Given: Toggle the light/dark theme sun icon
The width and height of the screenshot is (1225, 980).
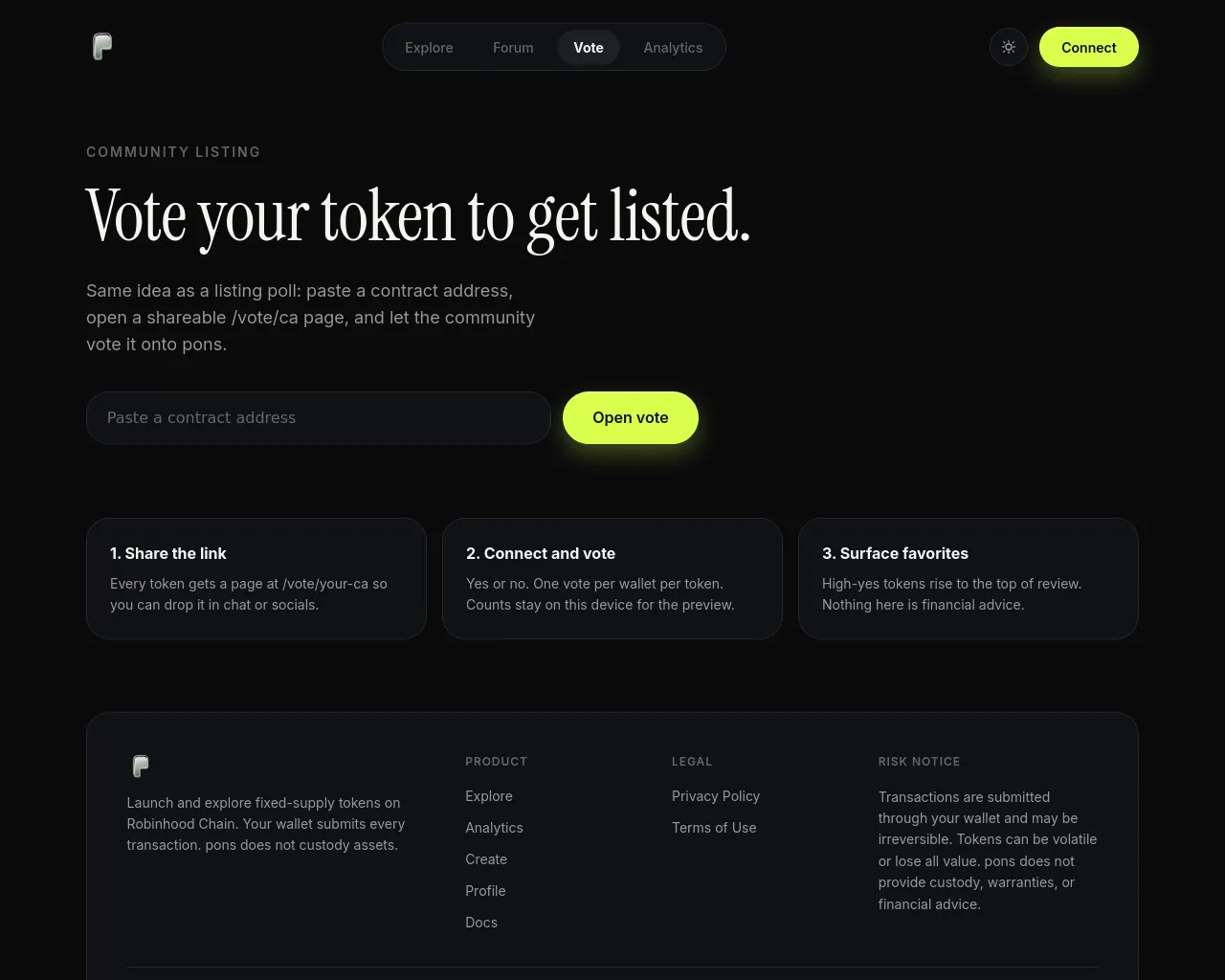Looking at the screenshot, I should pyautogui.click(x=1009, y=47).
